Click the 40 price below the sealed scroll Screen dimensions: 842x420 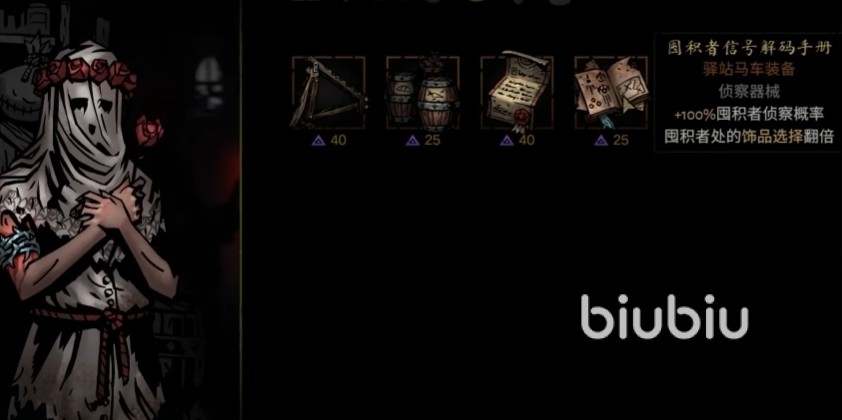[x=517, y=140]
